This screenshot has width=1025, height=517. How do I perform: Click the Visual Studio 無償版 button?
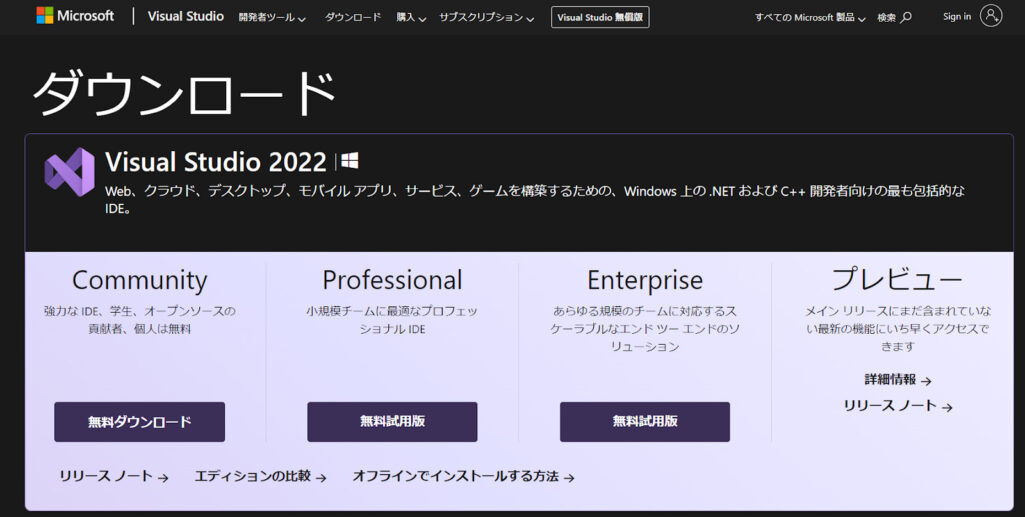(x=600, y=17)
